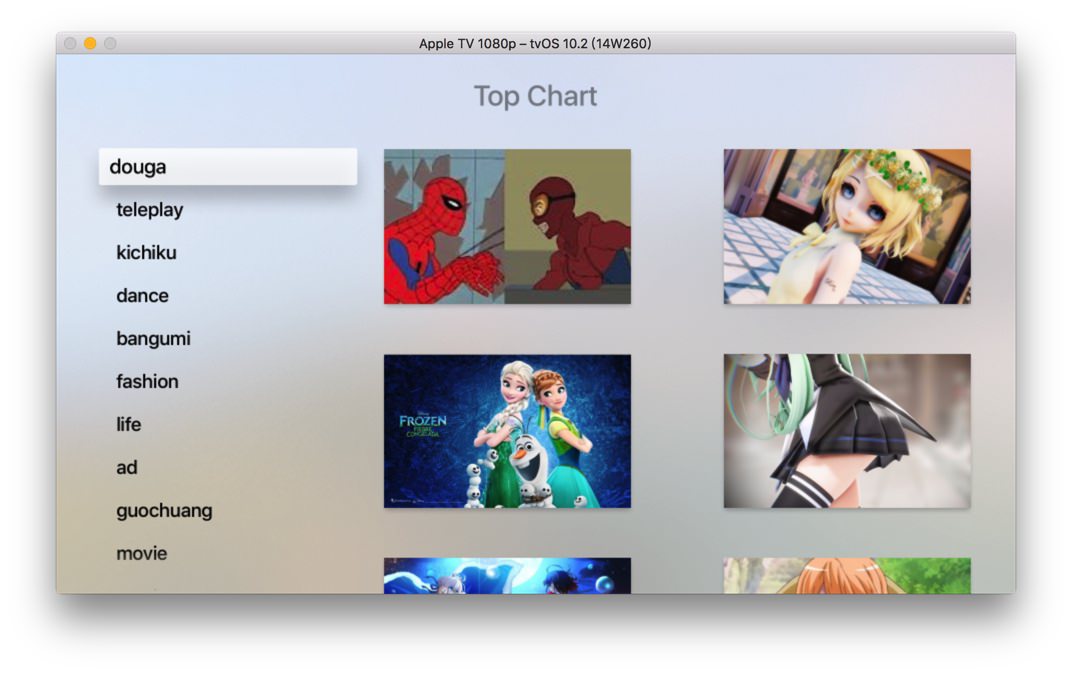1072x674 pixels.
Task: Select the green-haired black skirt character thumbnail
Action: coord(847,431)
